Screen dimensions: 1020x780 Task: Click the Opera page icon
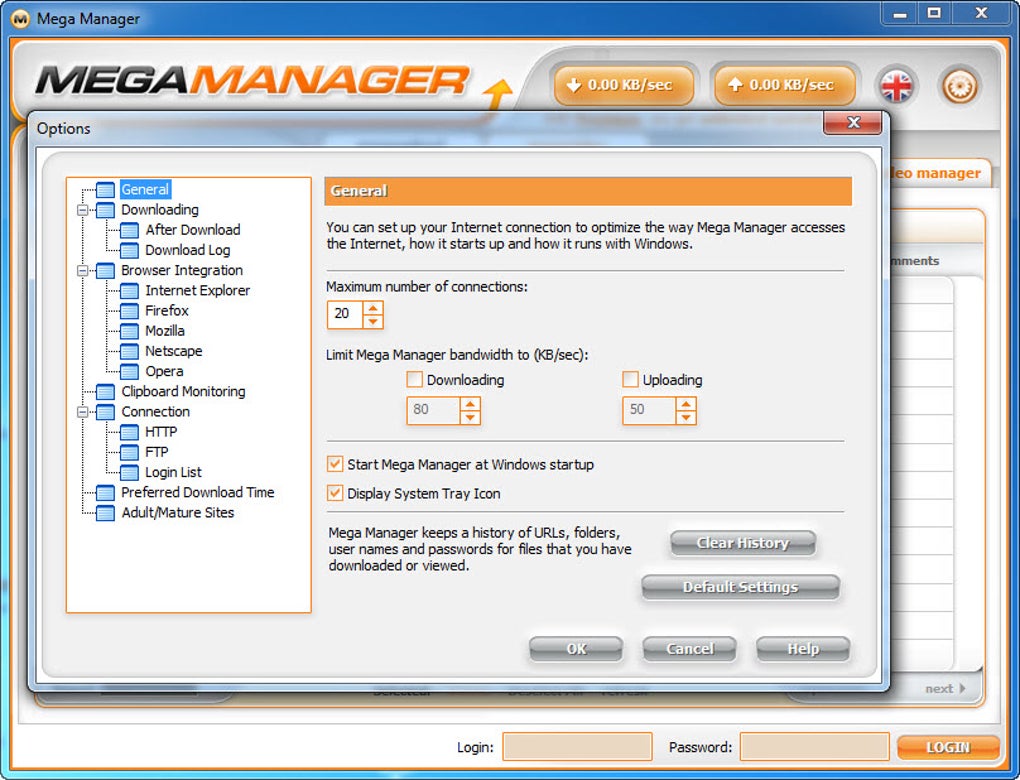(129, 371)
